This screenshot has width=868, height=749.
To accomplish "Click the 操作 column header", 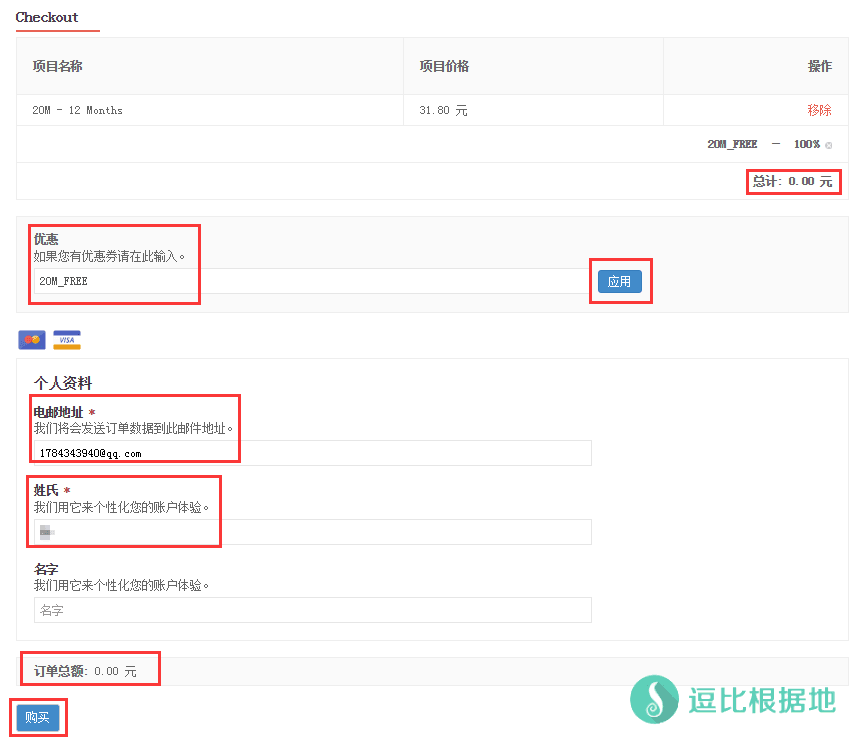I will tap(819, 66).
